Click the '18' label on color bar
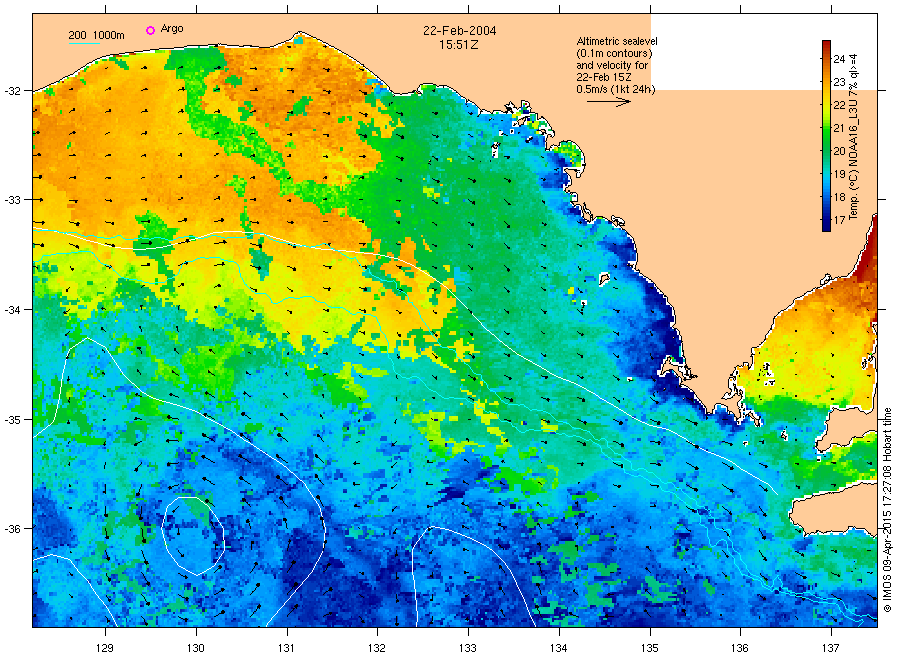Screen dimensions: 900x660 click(839, 197)
